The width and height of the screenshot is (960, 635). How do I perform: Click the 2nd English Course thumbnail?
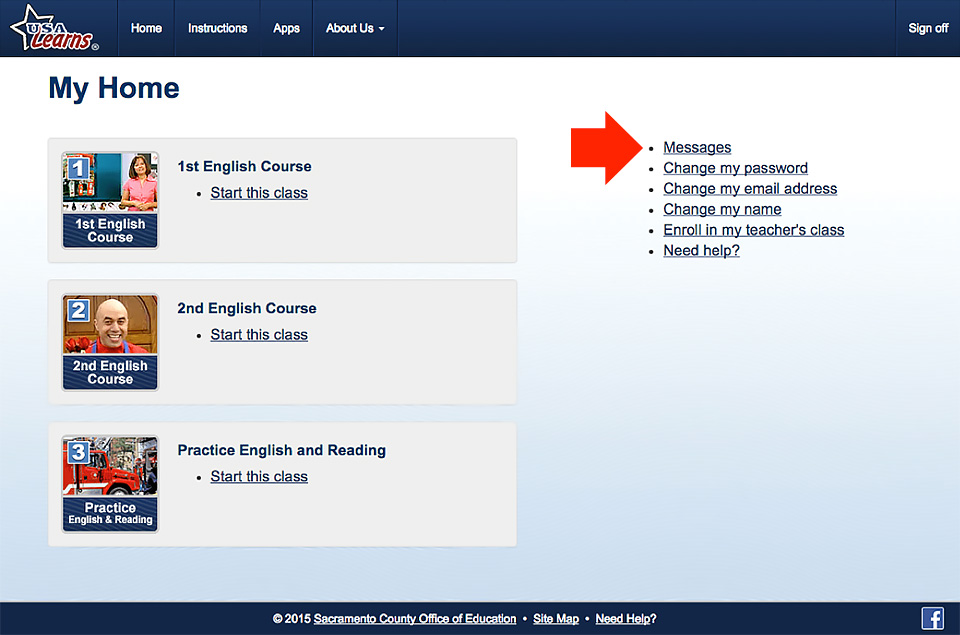click(110, 342)
